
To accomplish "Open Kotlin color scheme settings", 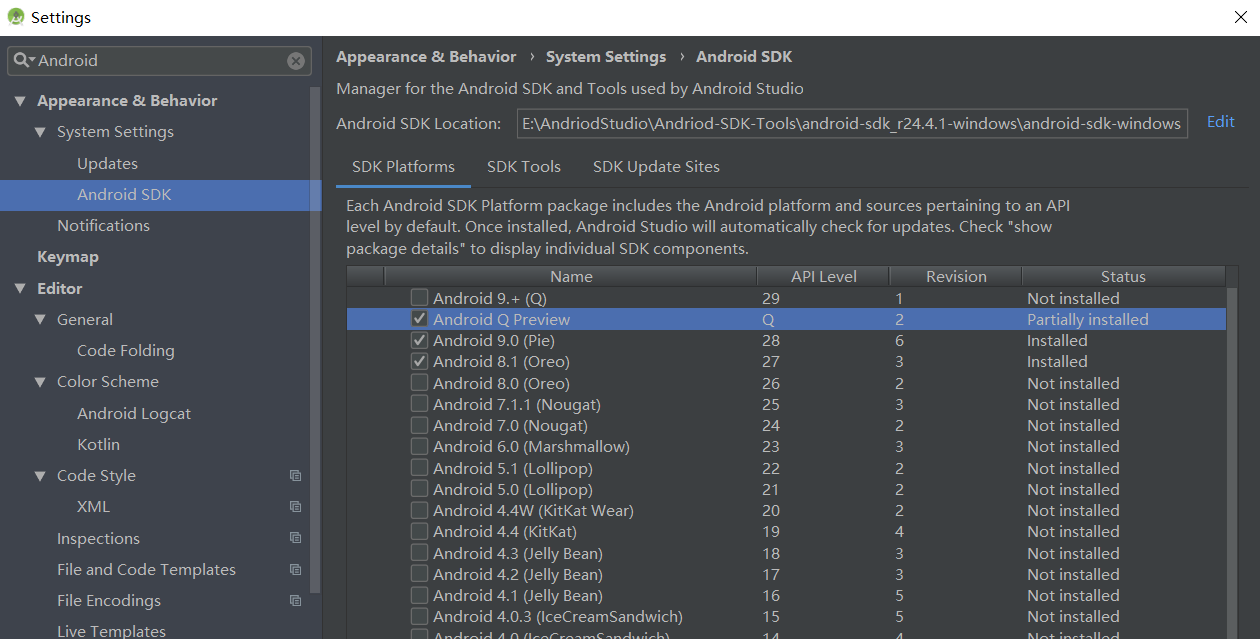I will 98,445.
